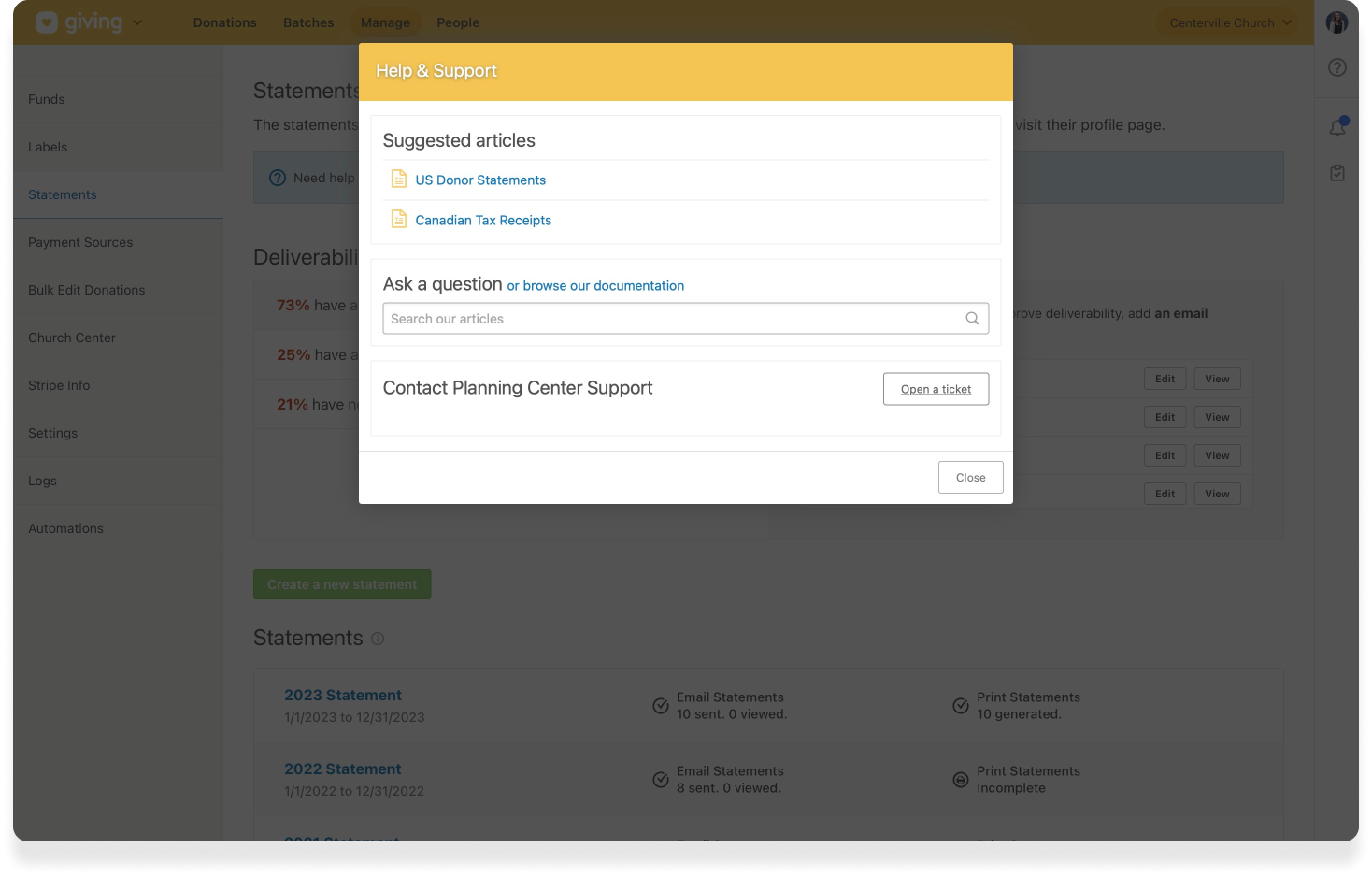Click the user profile avatar
Viewport: 1372px width, 877px height.
pos(1336,22)
